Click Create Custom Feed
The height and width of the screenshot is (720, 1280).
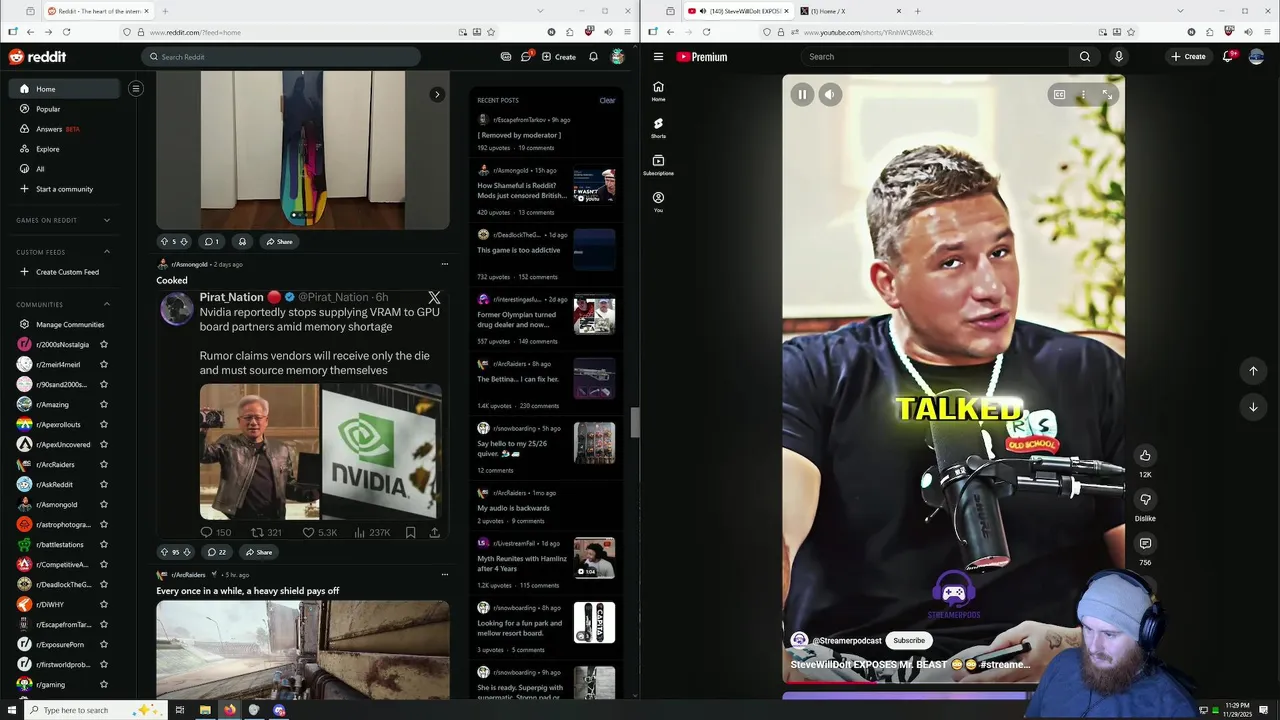coord(64,272)
